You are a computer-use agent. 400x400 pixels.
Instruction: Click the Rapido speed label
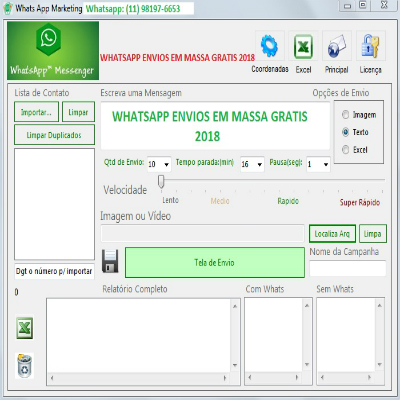point(288,201)
